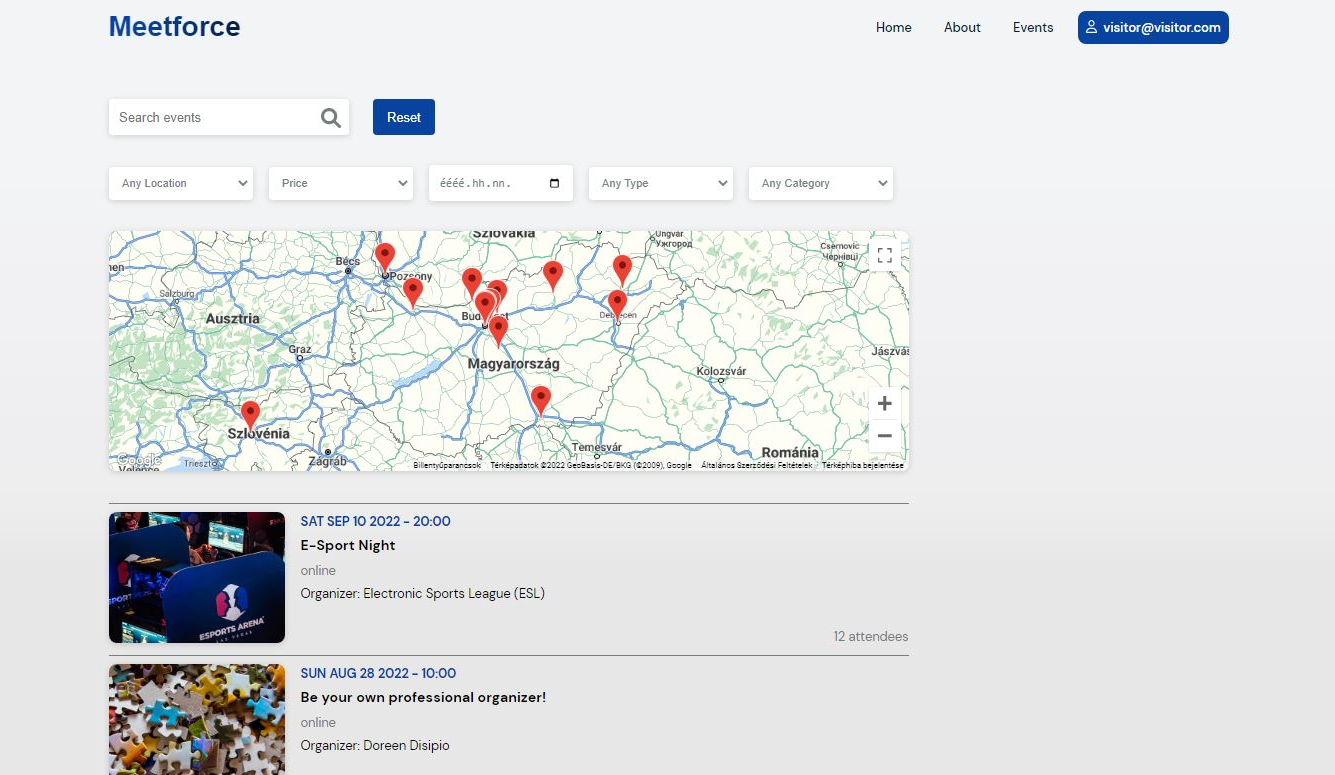The height and width of the screenshot is (775, 1335).
Task: Click Organizer: Electronic Sports League (ESL) text
Action: click(x=423, y=594)
